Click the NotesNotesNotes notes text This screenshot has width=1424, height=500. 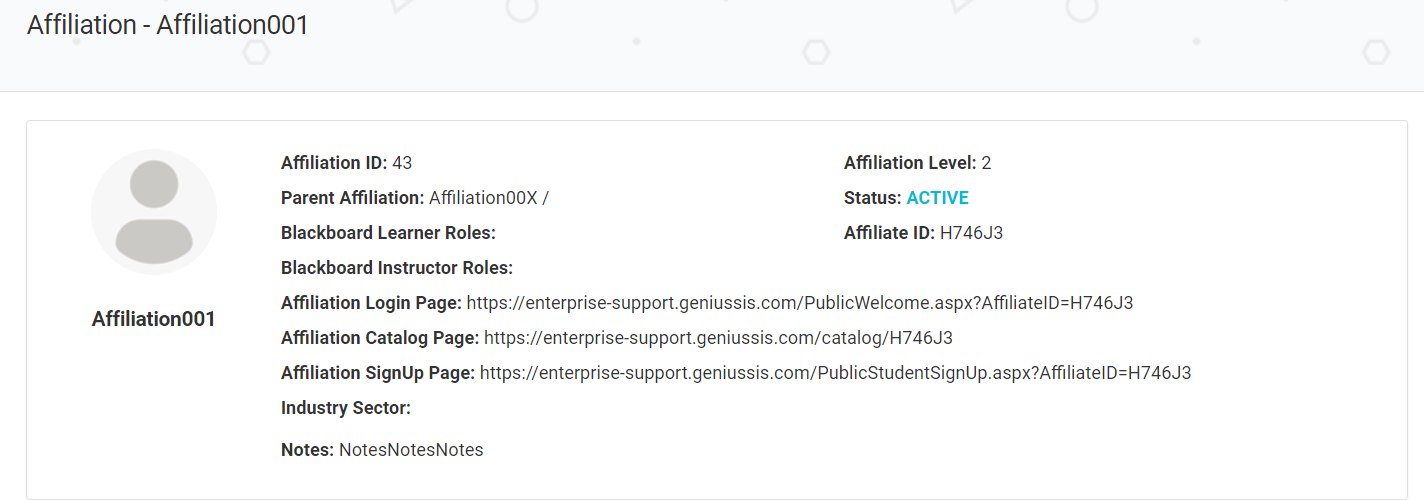point(411,450)
